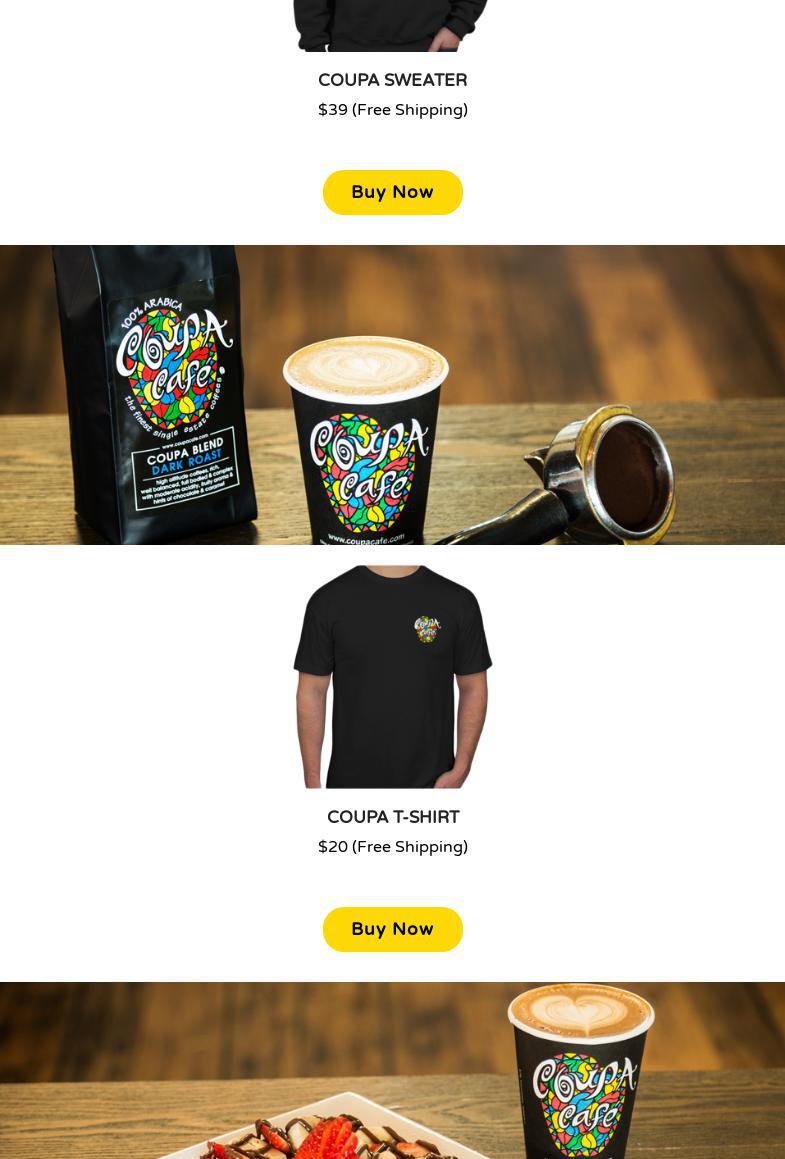Click www.coupacafe.com text on the cup
Viewport: 785px width, 1159px height.
tap(366, 540)
